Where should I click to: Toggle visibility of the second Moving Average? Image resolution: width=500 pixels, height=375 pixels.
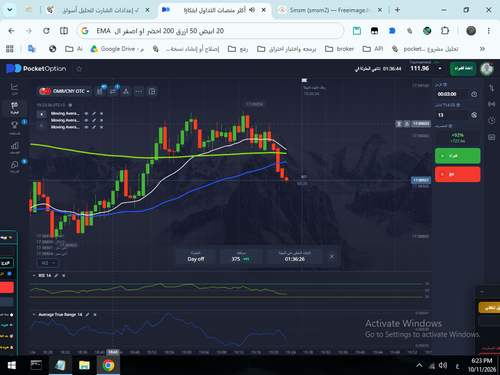click(x=86, y=120)
